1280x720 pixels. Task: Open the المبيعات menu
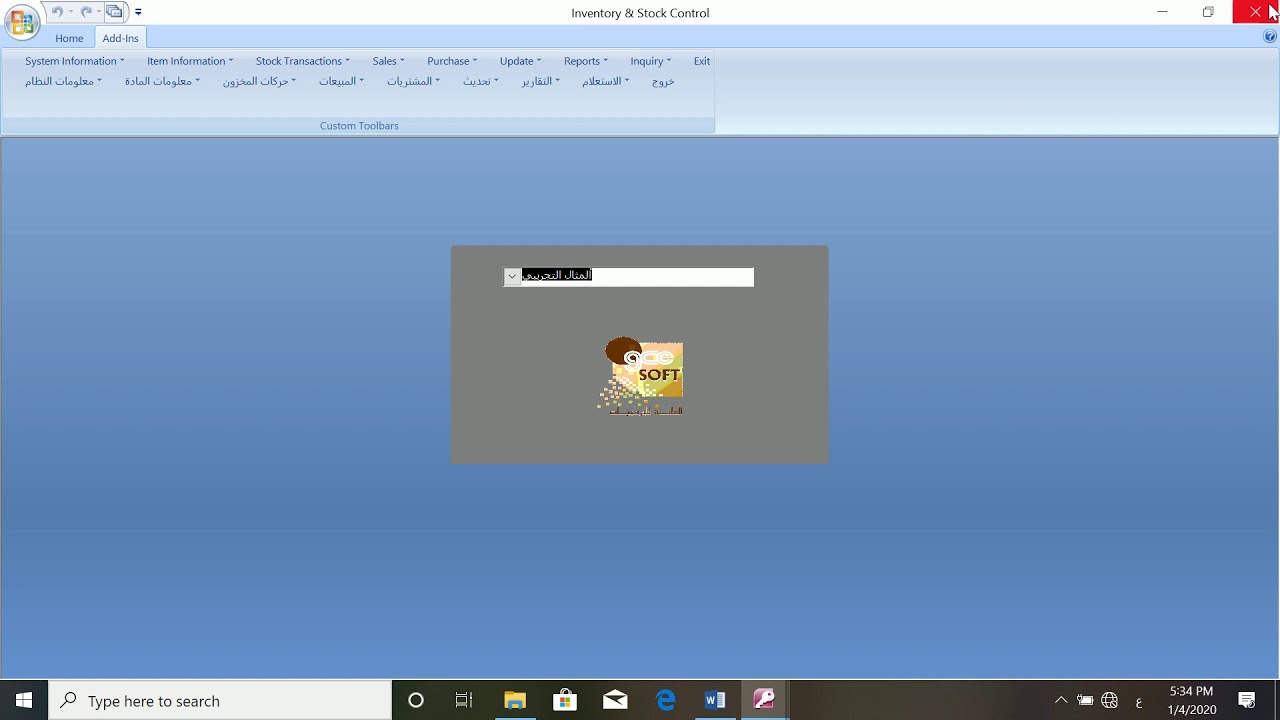point(342,81)
